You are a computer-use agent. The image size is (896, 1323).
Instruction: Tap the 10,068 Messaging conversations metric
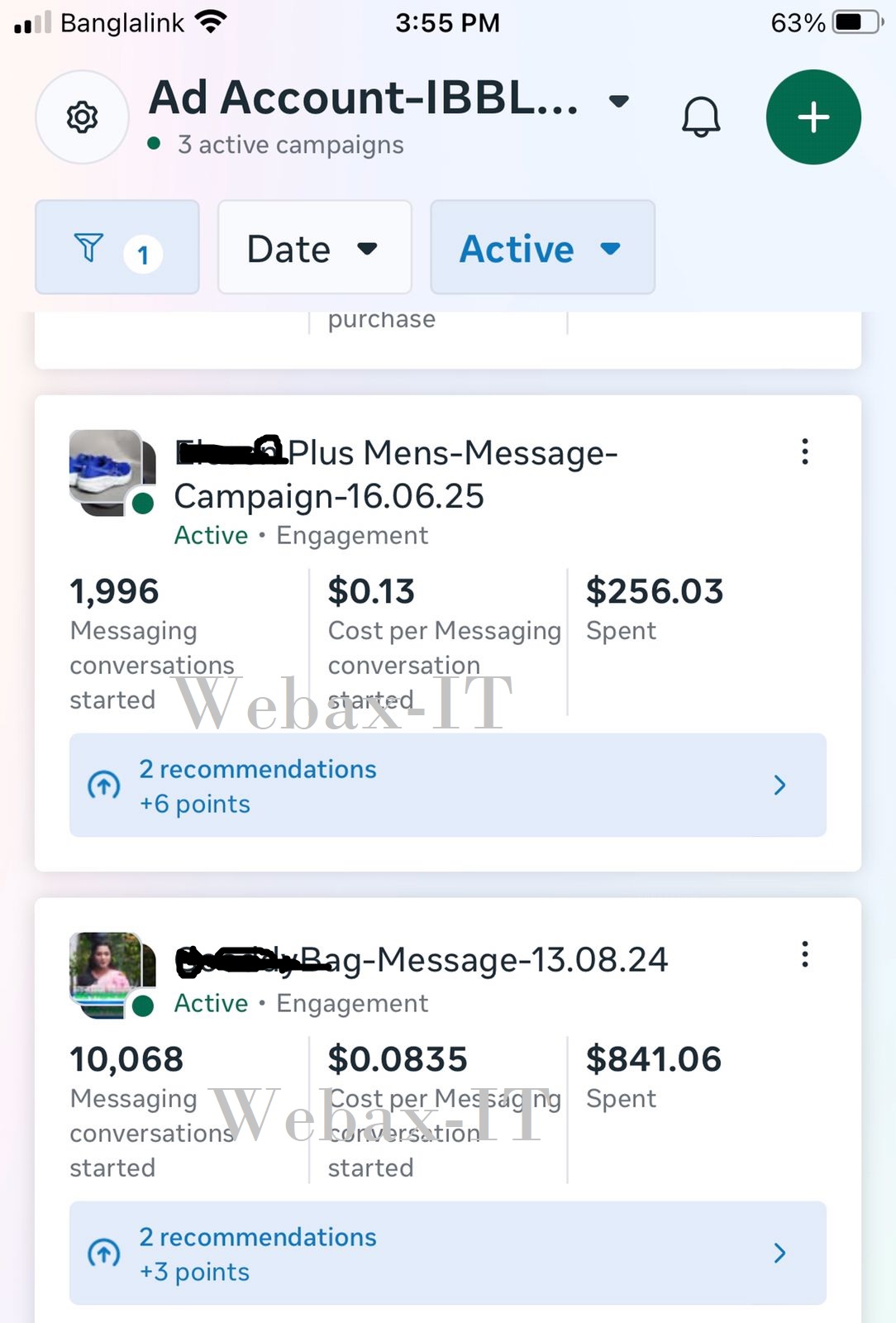click(x=153, y=1112)
